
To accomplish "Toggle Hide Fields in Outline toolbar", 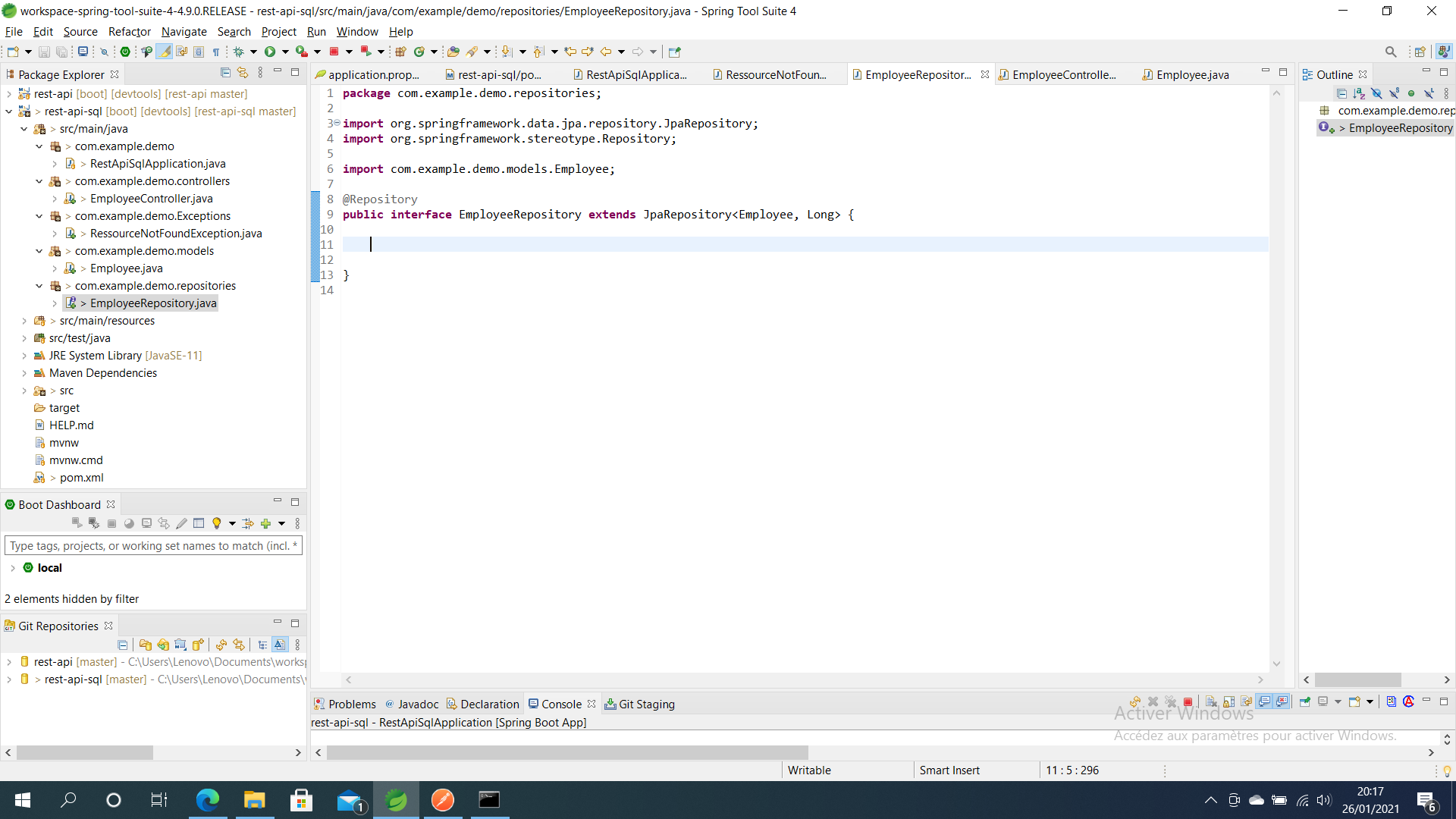I will pos(1376,93).
